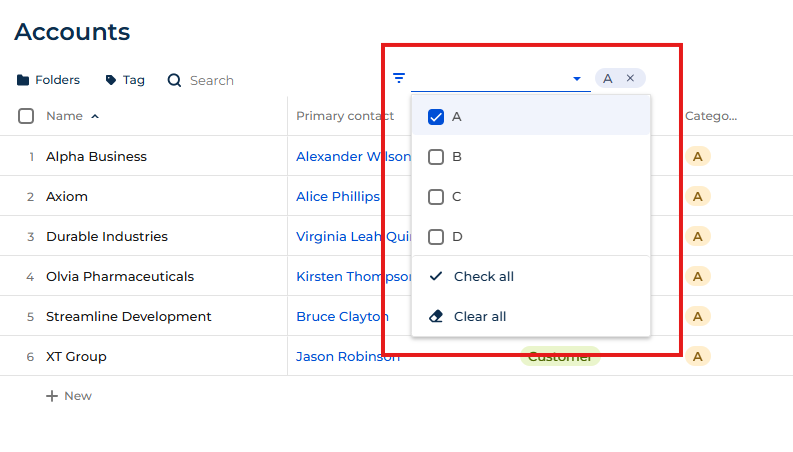This screenshot has width=793, height=452.
Task: Uncheck the A option checkbox
Action: coord(436,117)
